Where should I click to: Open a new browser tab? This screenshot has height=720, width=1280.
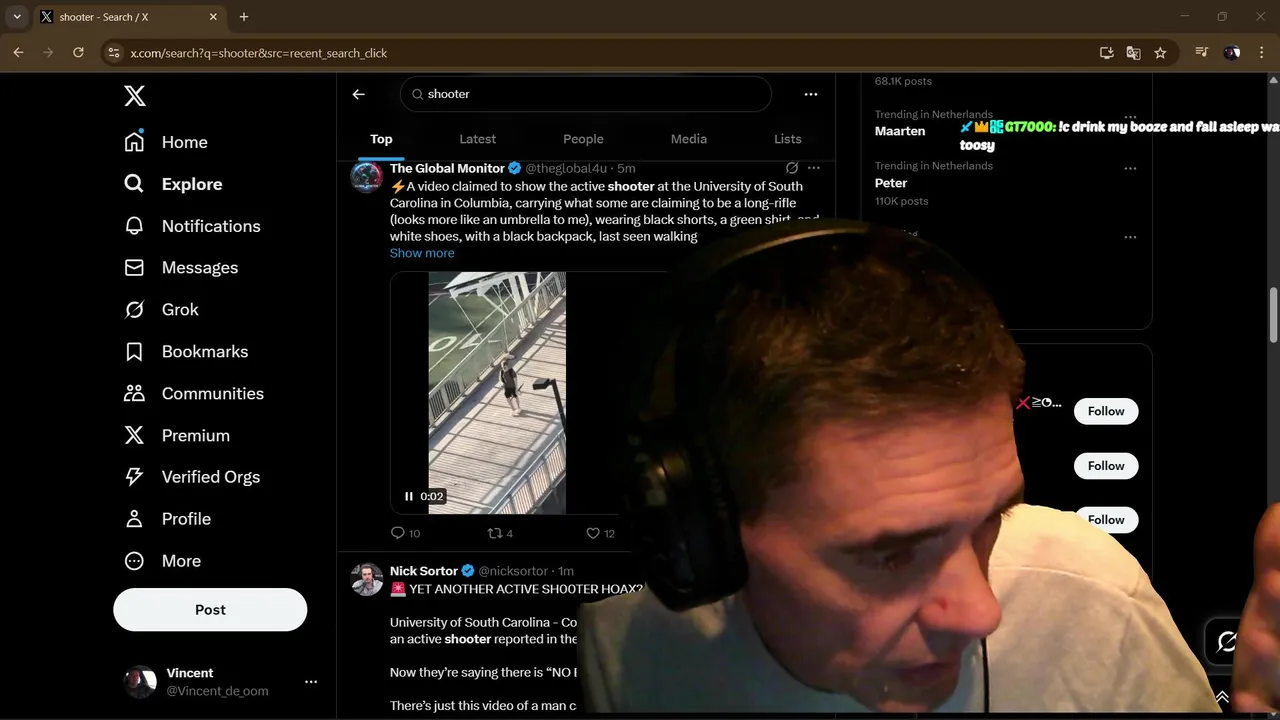244,17
